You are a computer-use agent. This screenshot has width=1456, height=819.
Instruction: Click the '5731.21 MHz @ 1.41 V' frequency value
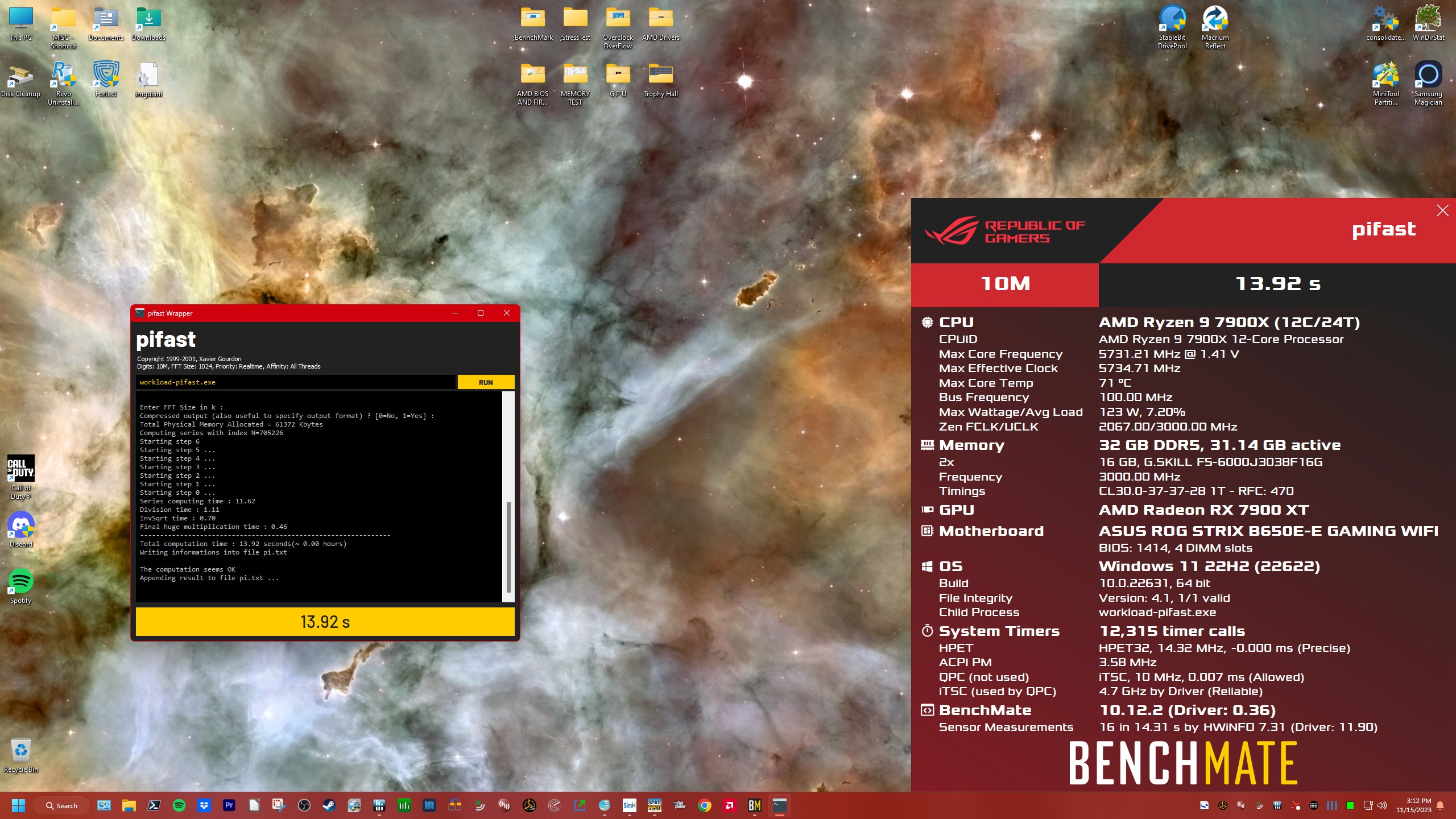1168,354
